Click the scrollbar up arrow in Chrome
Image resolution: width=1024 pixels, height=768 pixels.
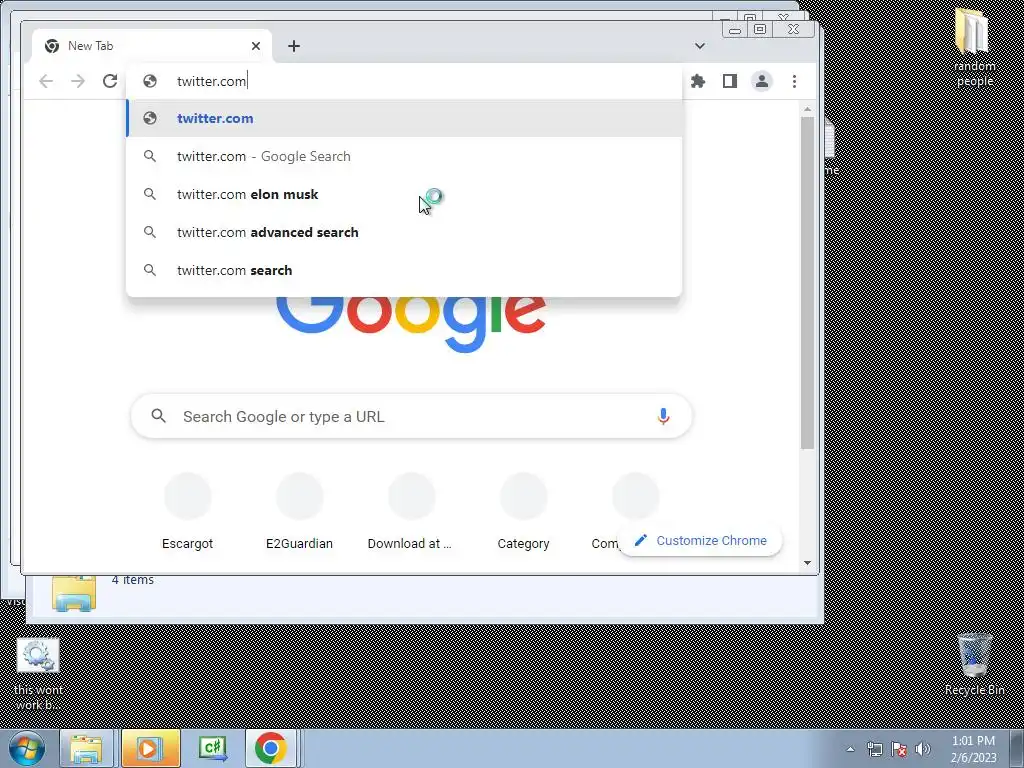click(807, 109)
